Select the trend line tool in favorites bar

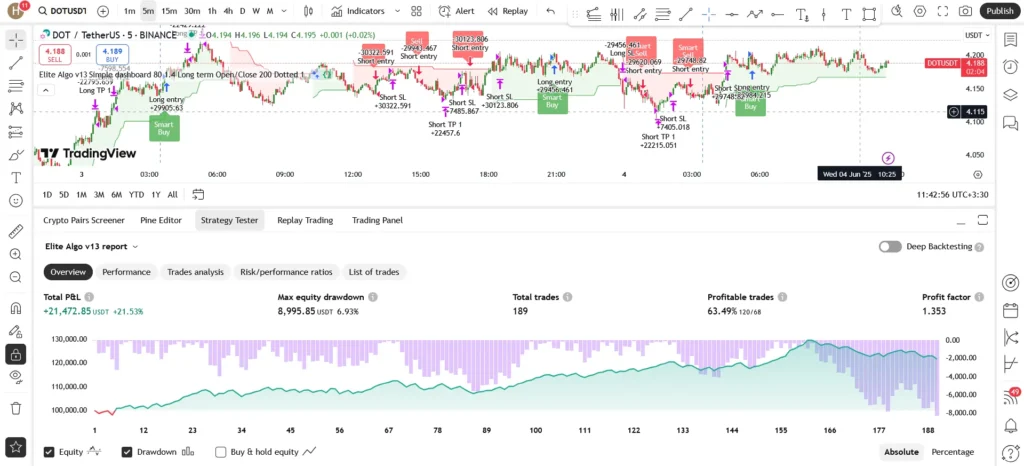point(685,14)
